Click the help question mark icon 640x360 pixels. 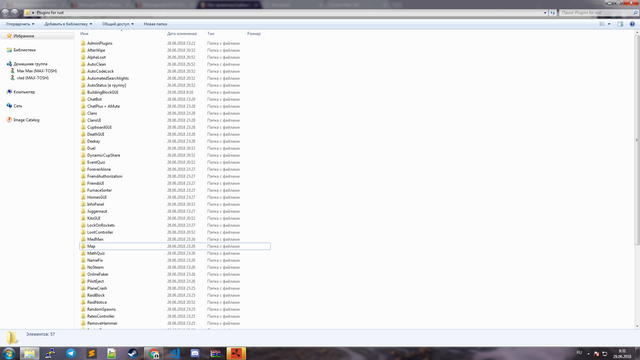click(632, 24)
